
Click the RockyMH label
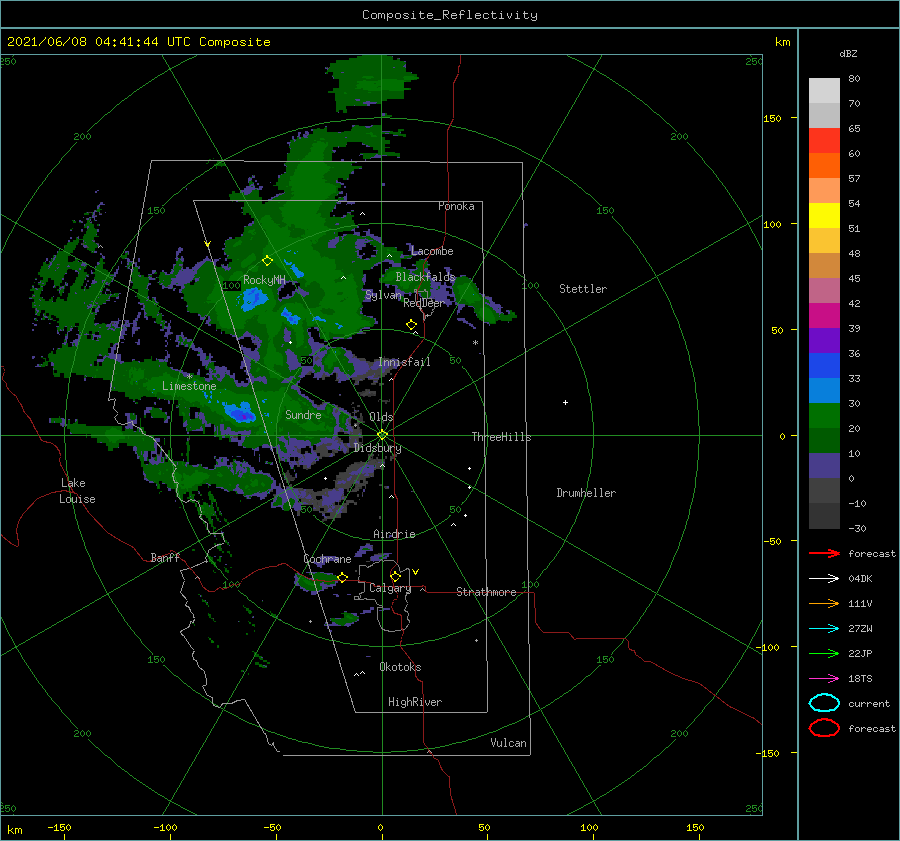point(264,280)
